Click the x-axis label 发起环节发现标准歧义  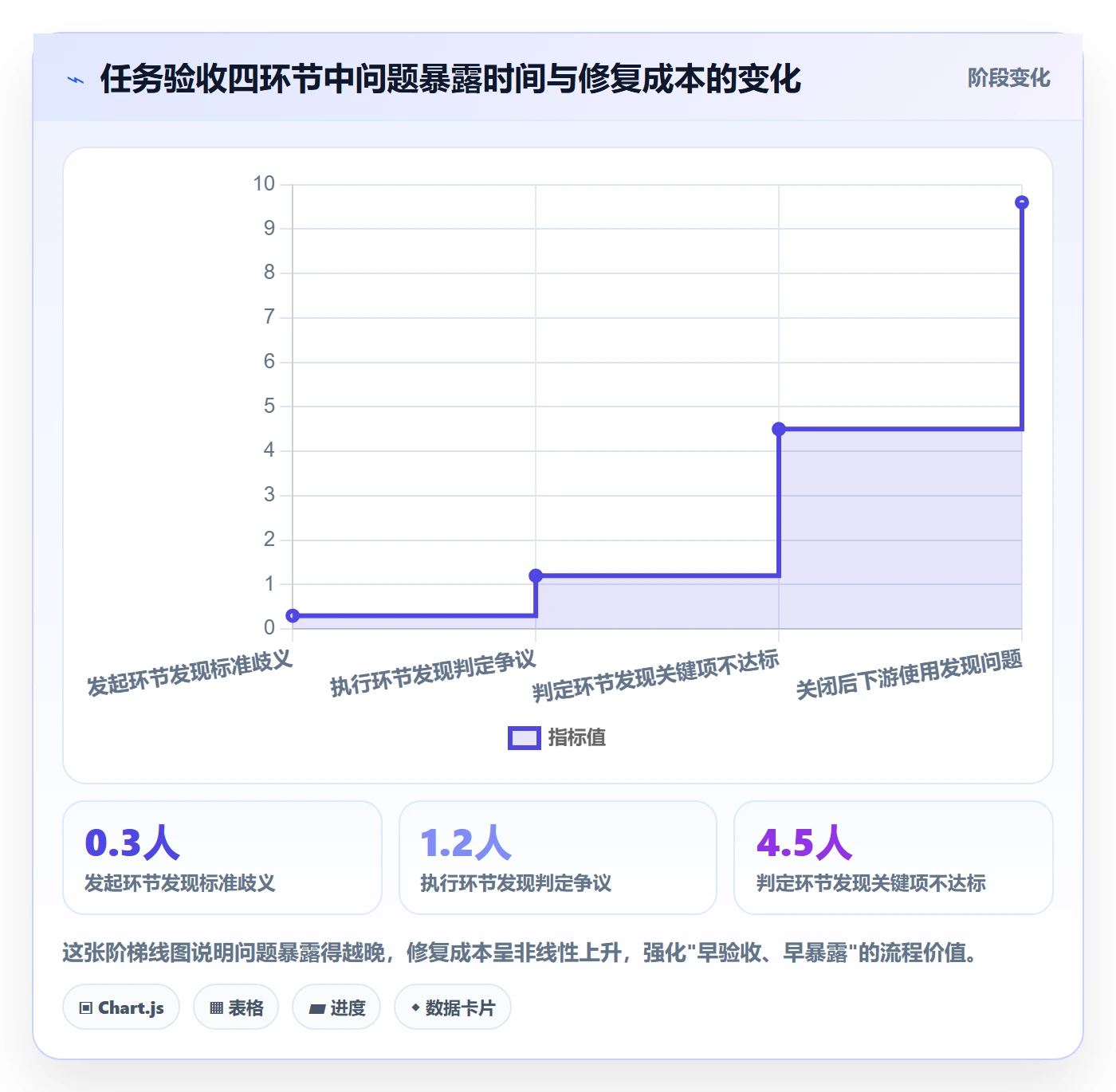tap(190, 673)
